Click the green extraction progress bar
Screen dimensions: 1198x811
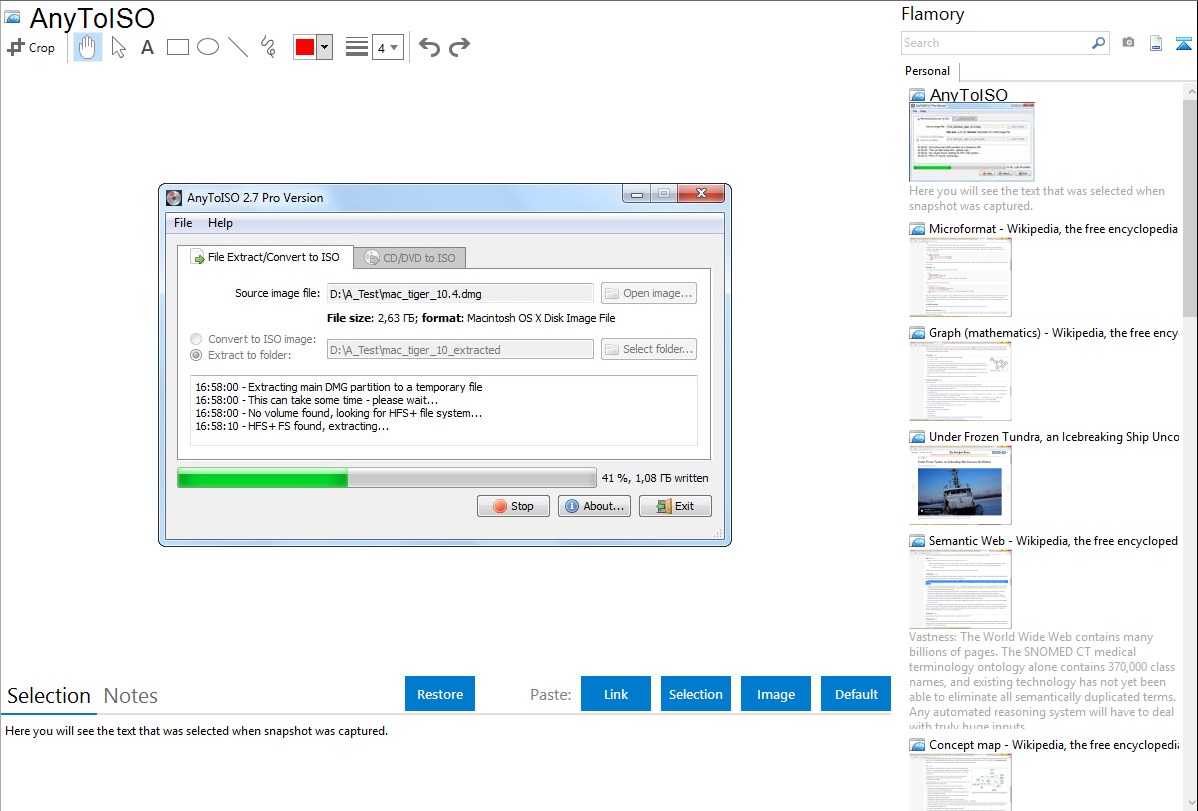point(387,478)
